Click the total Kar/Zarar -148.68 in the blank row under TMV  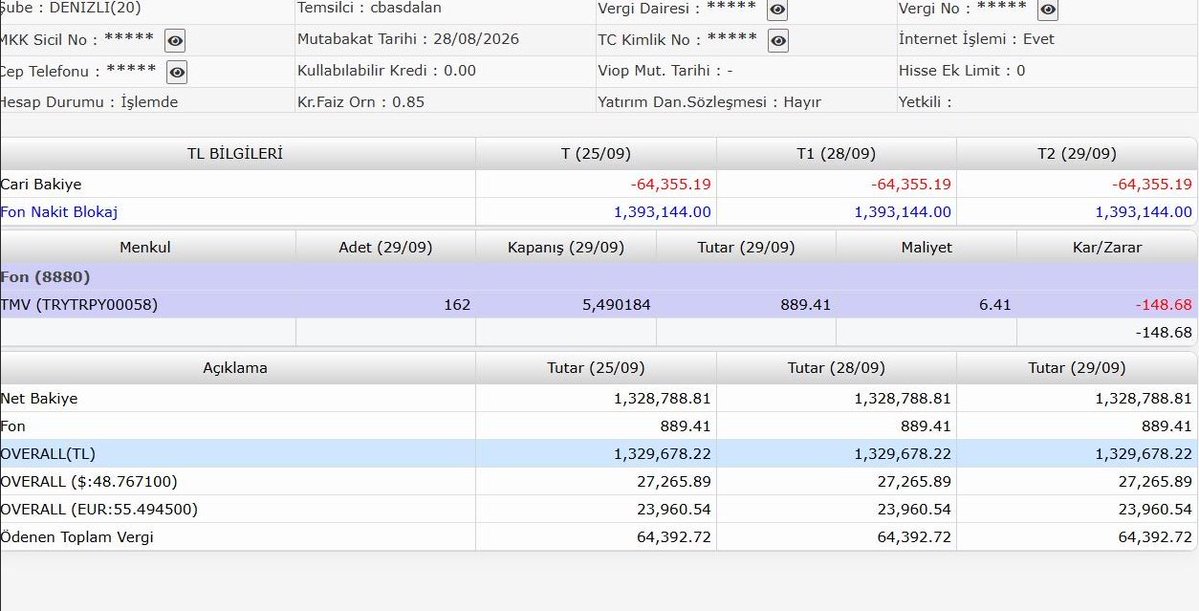(1164, 333)
